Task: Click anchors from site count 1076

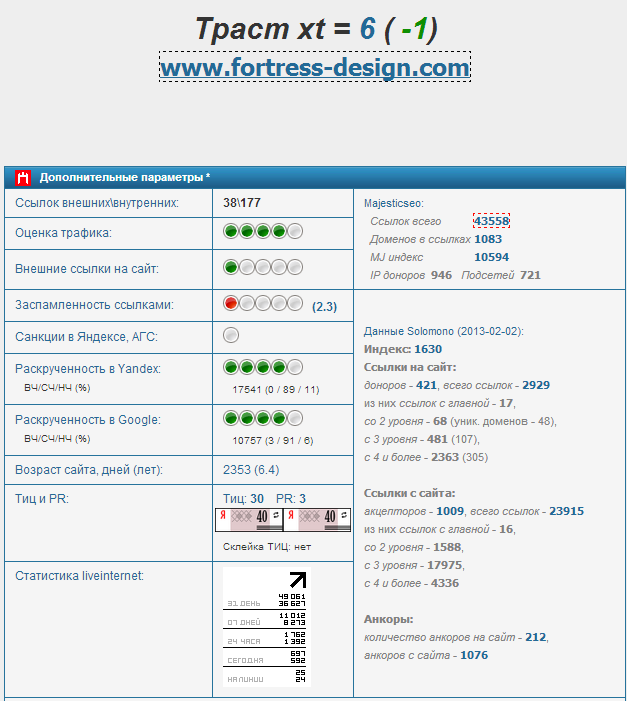Action: pyautogui.click(x=474, y=655)
